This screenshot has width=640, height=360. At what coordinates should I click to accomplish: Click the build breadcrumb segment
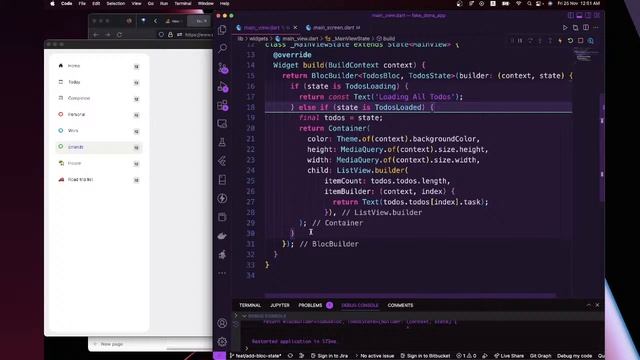[388, 39]
